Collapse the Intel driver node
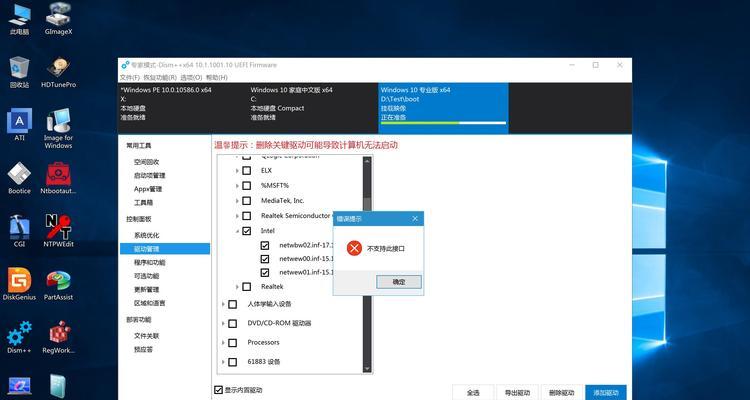Screen dimensions: 750x400 pyautogui.click(x=237, y=231)
